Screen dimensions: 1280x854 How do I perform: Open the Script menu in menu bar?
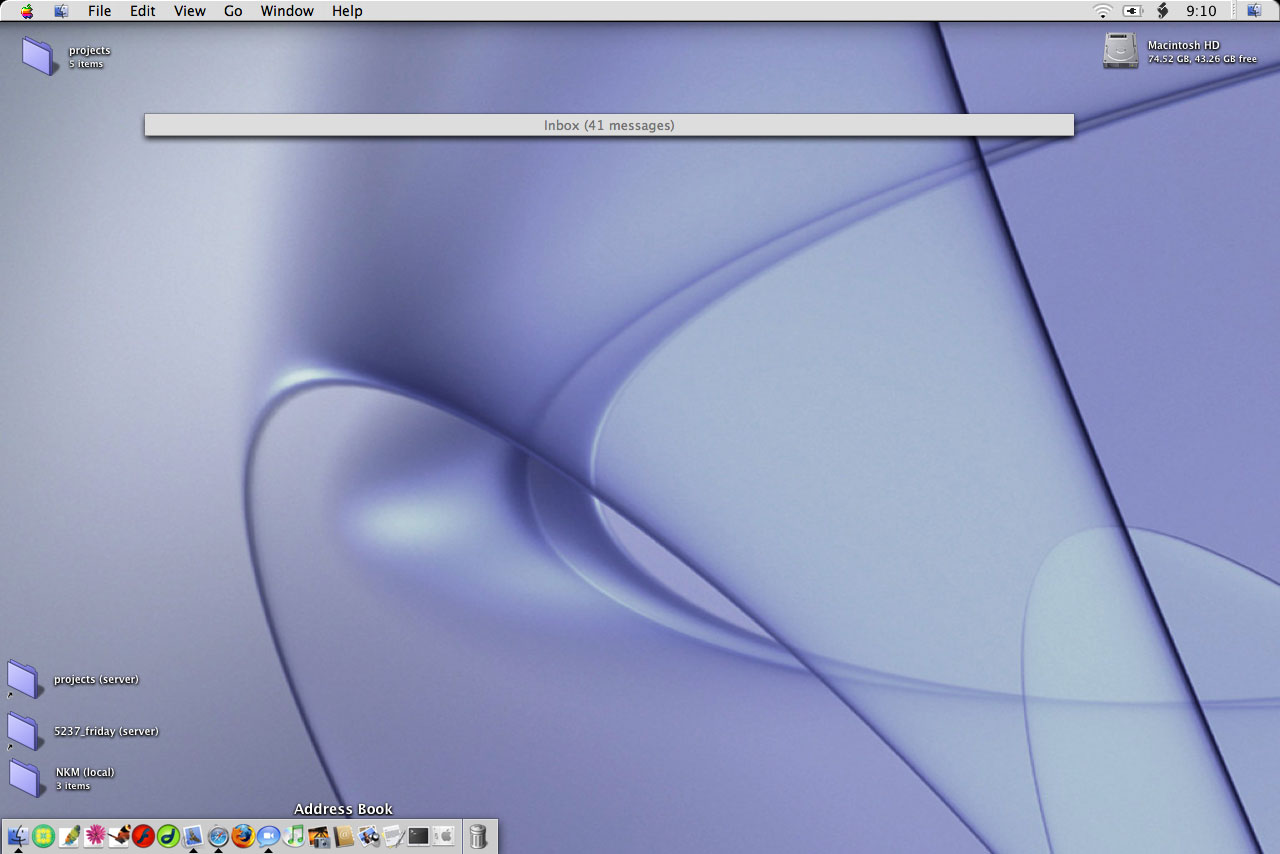pos(1162,11)
